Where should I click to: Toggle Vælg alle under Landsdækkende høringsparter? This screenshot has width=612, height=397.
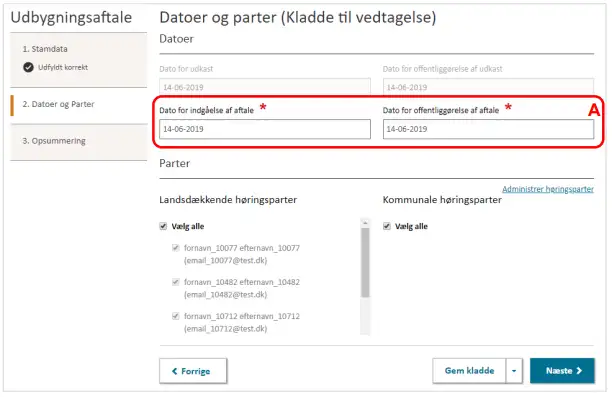click(163, 226)
